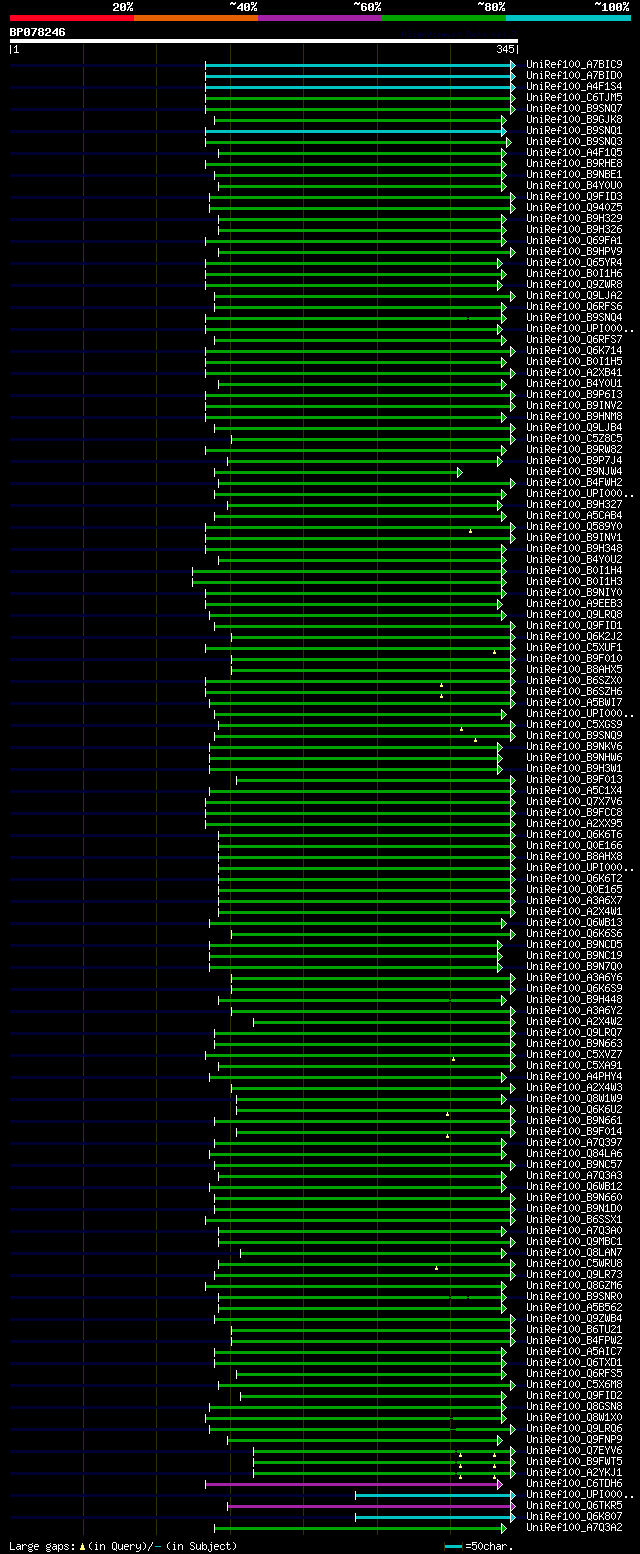Select hit UniRef100_A7BID0
640x1554 pixels.
point(574,76)
